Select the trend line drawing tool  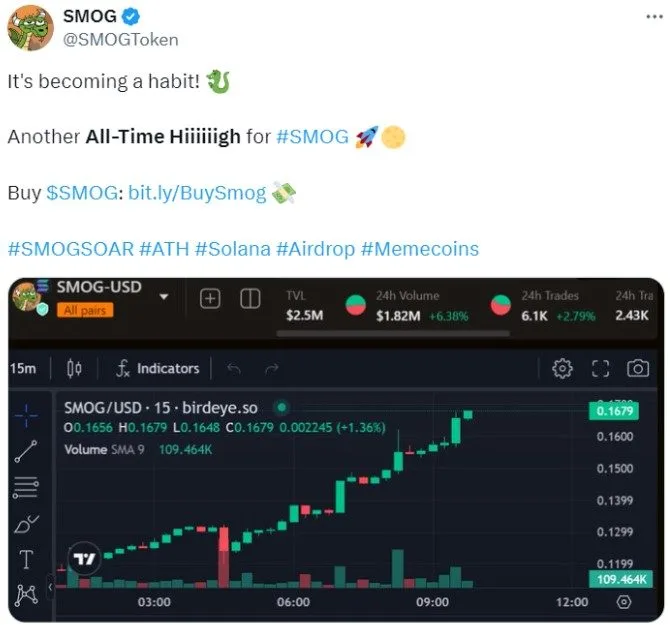(26, 451)
